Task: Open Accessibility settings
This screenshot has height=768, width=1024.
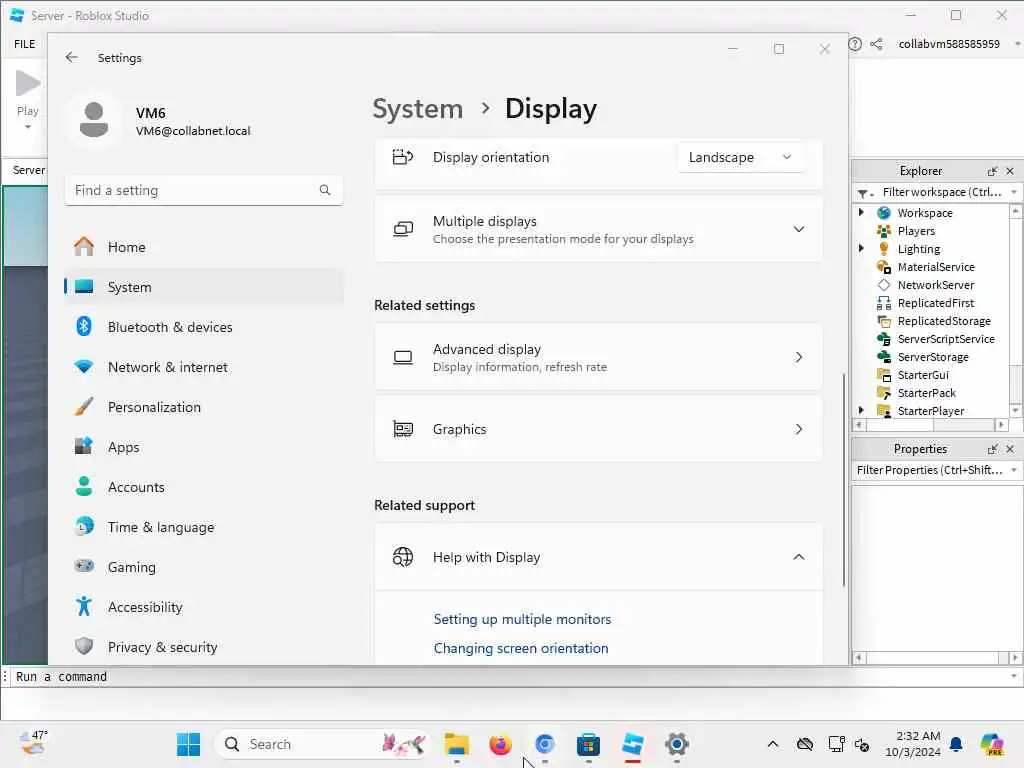Action: [204, 607]
